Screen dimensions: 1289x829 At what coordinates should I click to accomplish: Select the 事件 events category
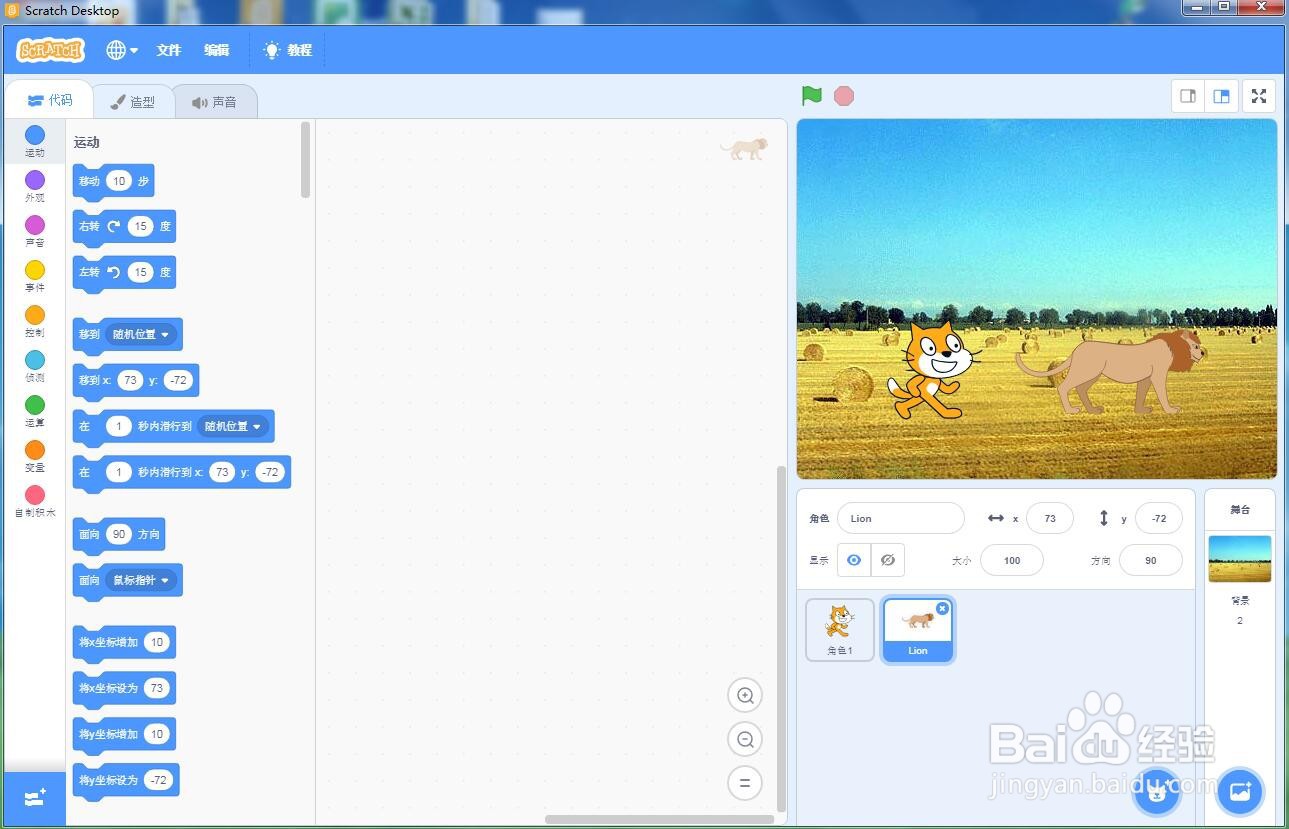(35, 276)
